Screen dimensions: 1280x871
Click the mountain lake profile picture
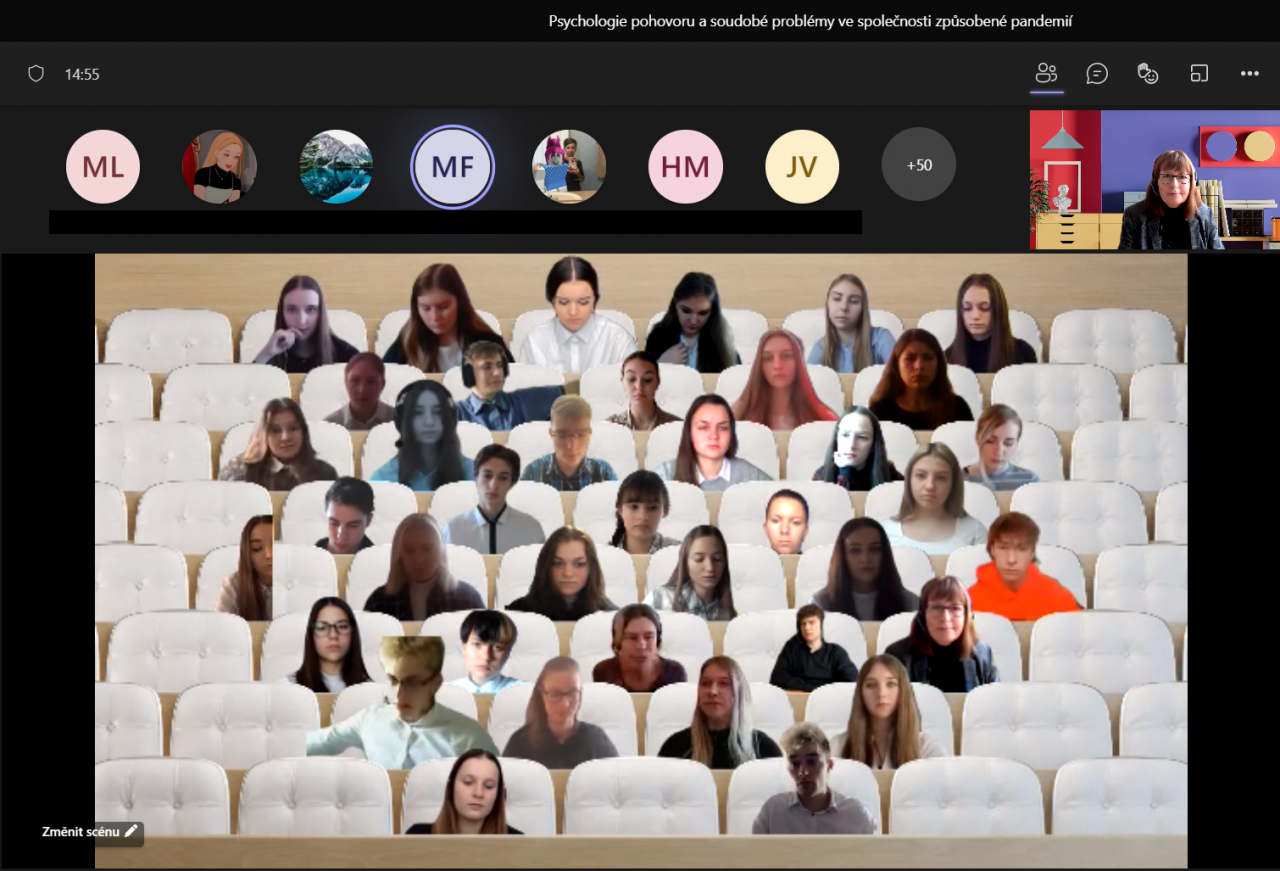click(336, 166)
